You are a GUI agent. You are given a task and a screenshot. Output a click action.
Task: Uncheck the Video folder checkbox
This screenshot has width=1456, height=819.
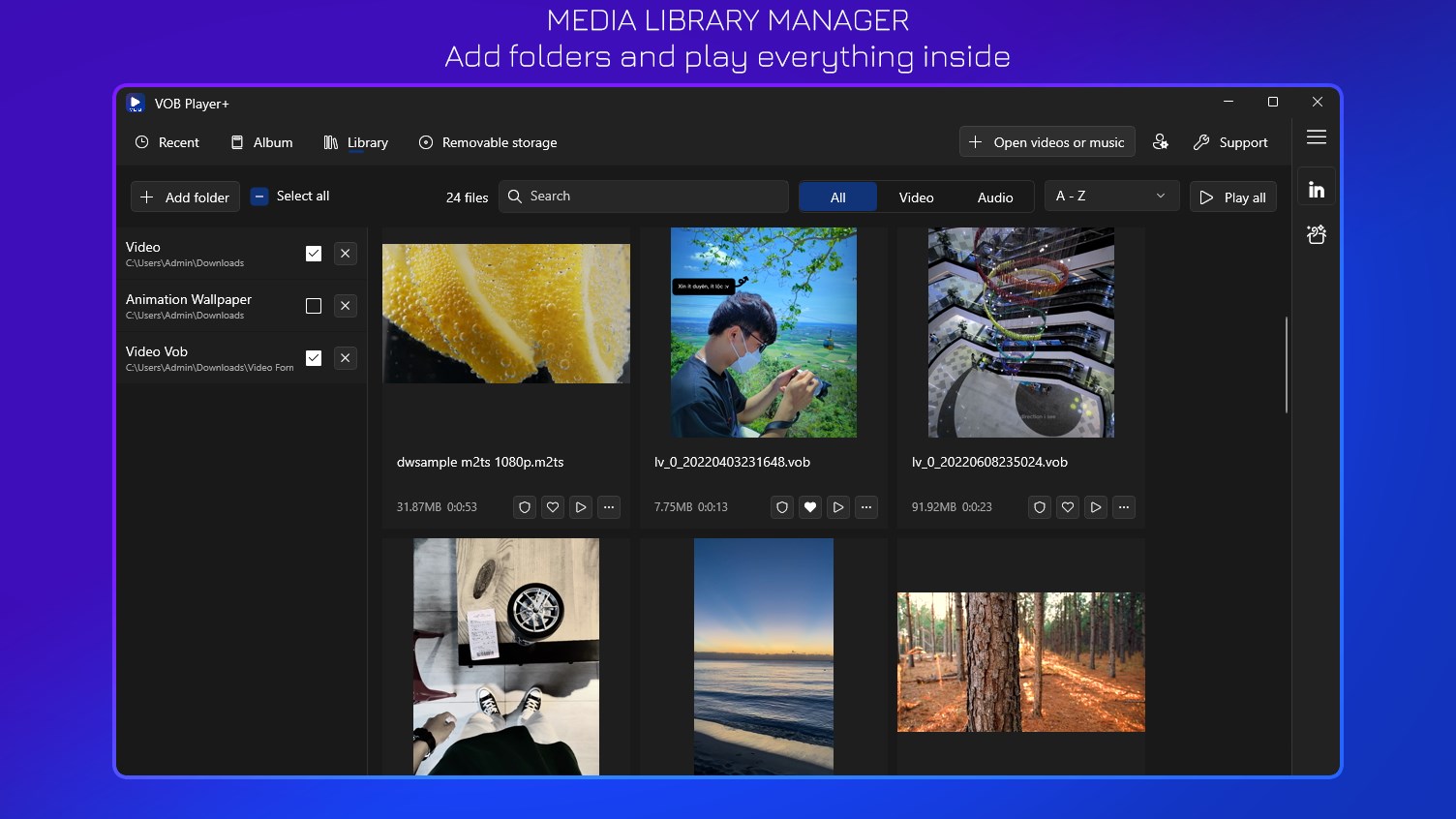click(314, 253)
